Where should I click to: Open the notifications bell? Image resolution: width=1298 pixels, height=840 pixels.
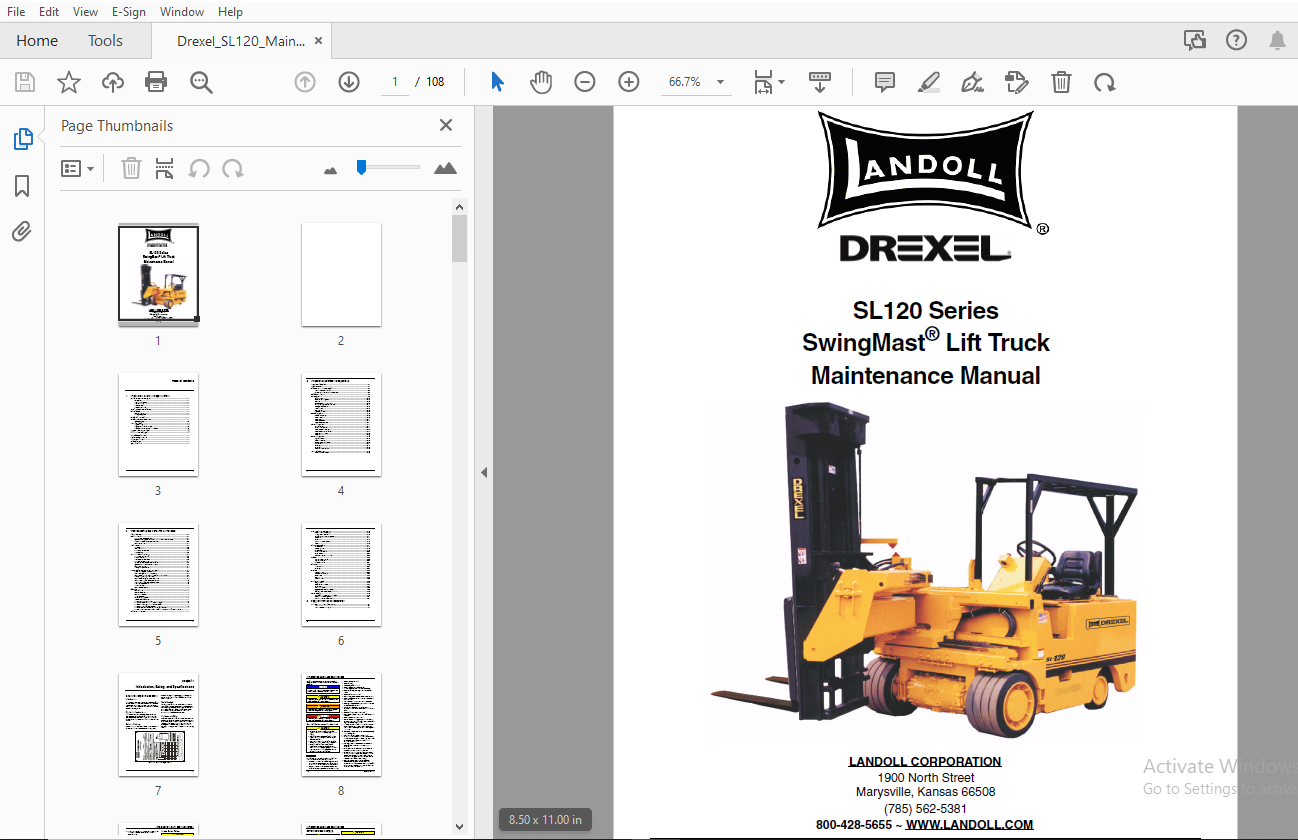(1277, 40)
